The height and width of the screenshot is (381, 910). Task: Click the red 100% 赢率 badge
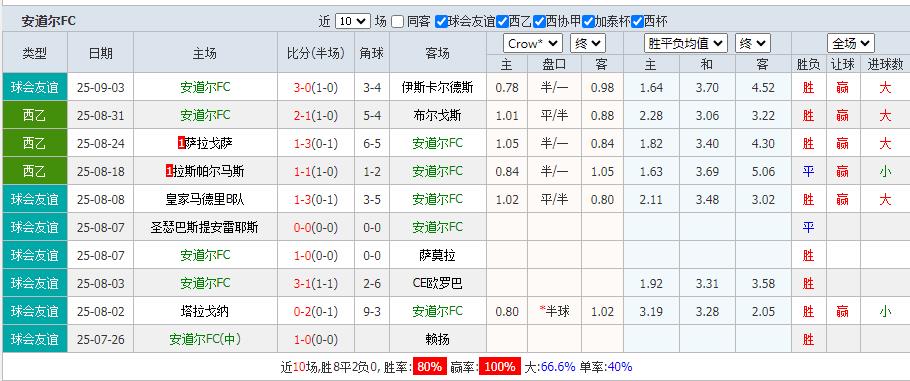[x=500, y=366]
